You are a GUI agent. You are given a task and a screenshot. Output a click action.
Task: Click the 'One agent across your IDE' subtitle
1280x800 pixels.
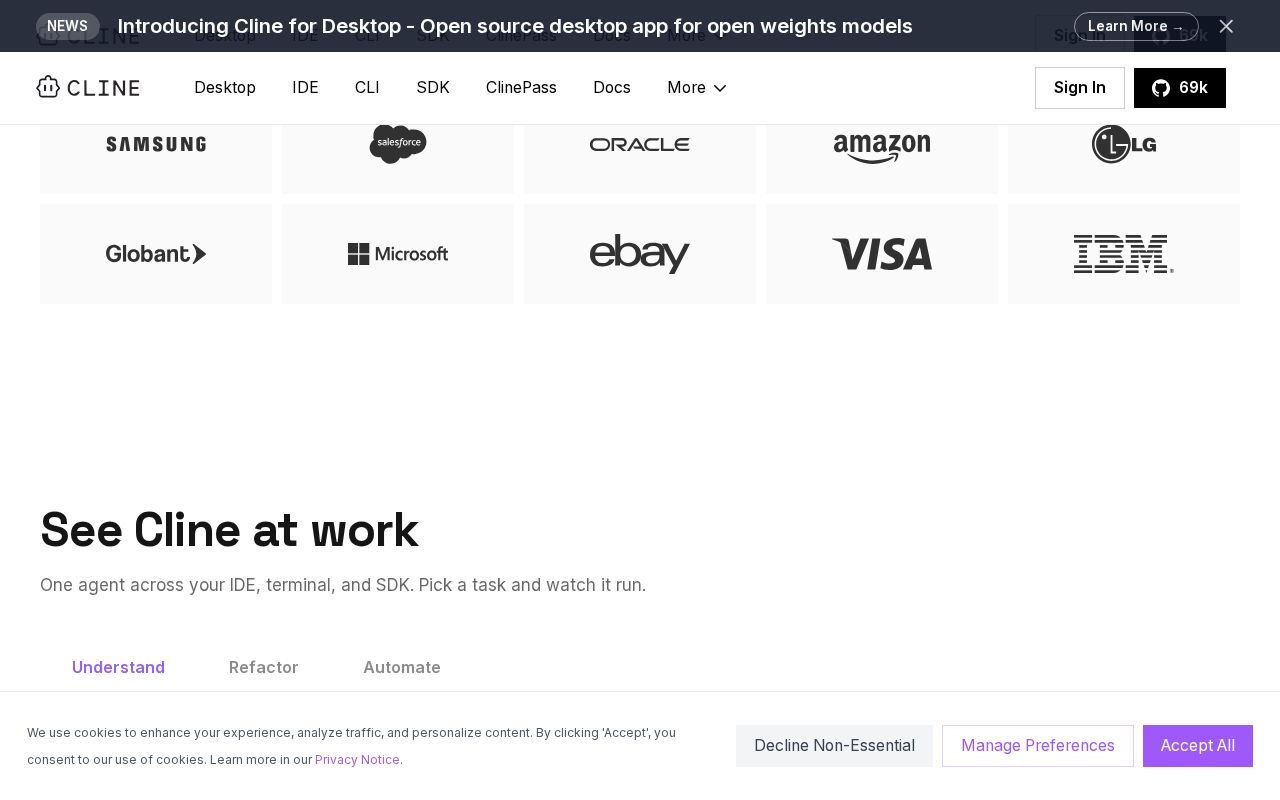[x=343, y=585]
